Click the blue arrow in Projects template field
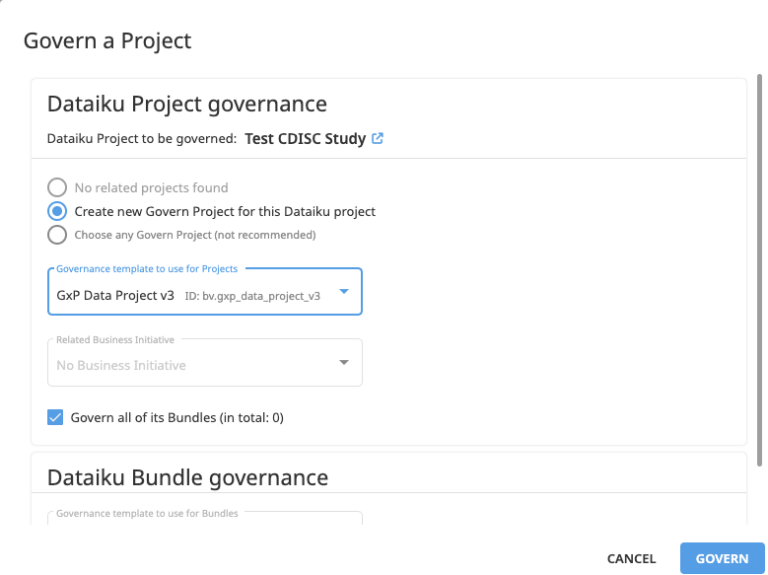 click(x=344, y=291)
